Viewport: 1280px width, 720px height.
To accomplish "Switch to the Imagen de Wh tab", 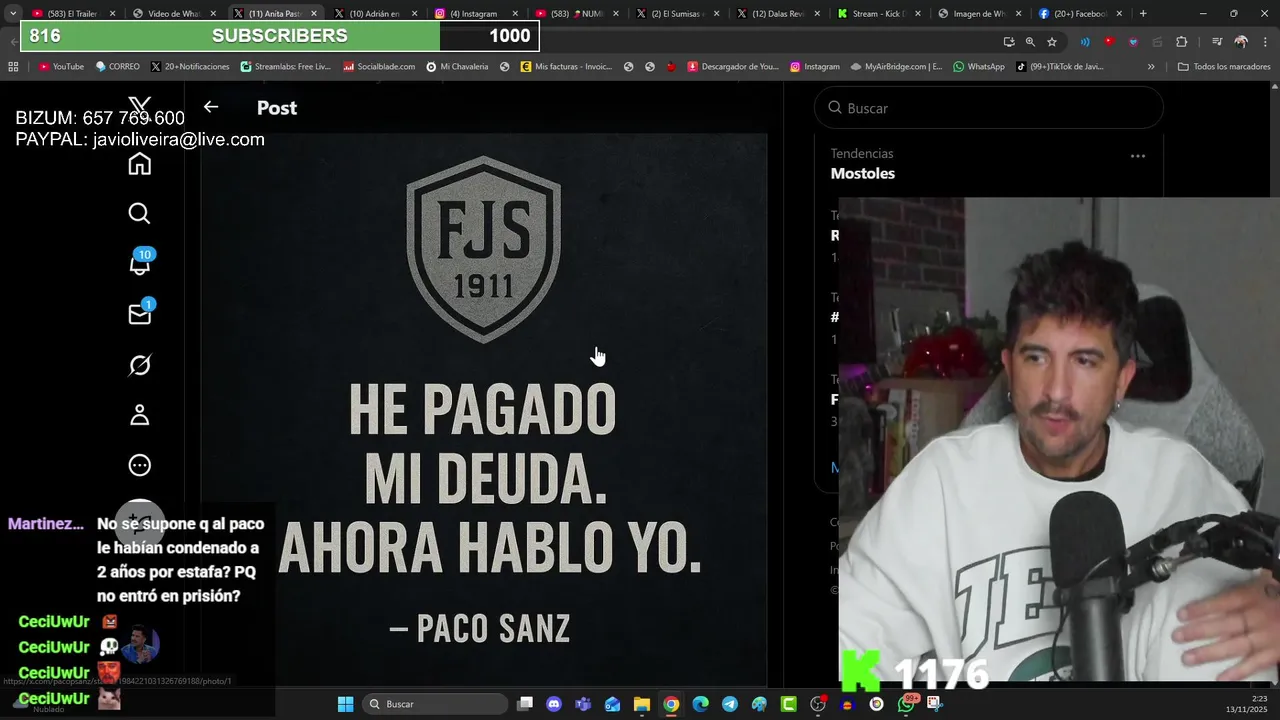I will 979,14.
